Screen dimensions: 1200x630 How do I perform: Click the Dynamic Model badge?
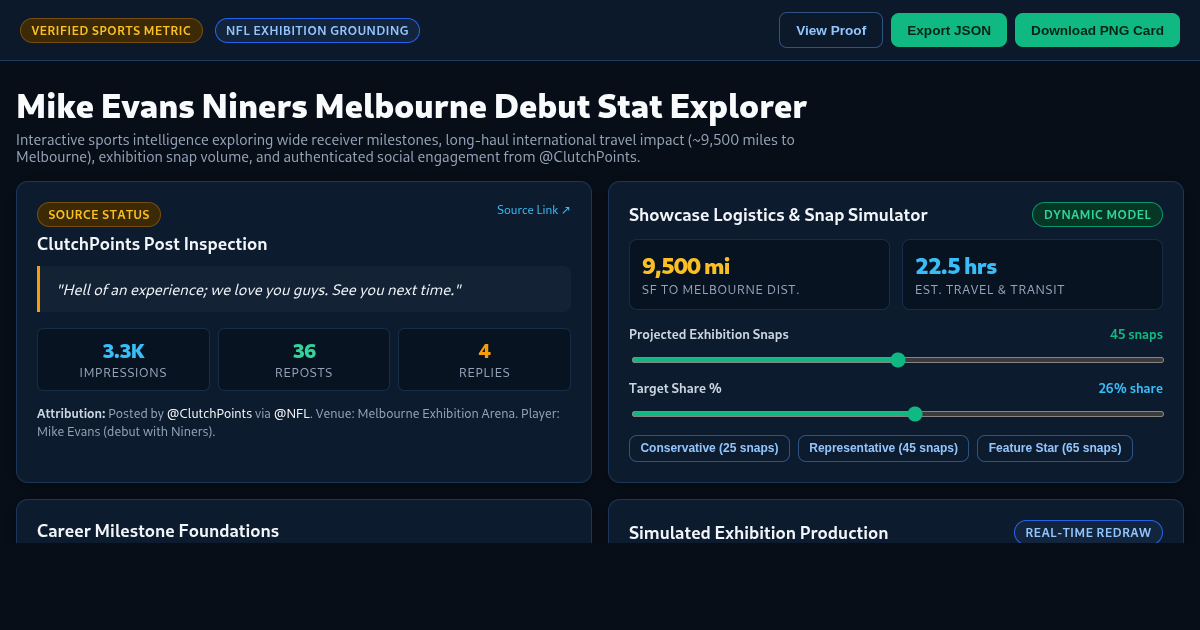point(1097,215)
